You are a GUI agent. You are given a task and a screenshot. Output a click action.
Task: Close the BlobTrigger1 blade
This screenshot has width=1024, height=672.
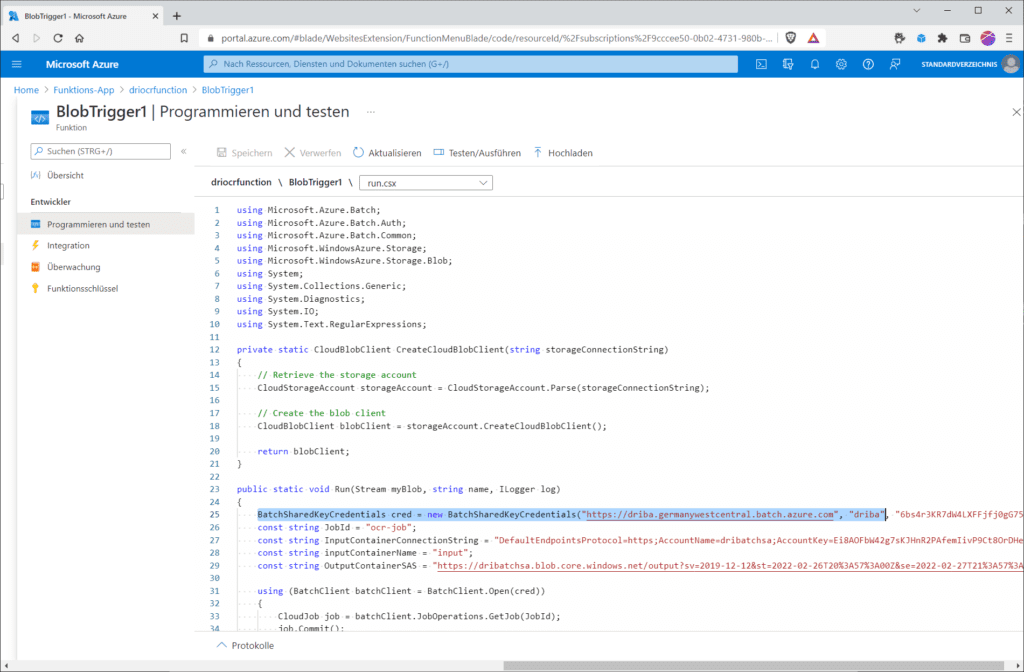[x=1016, y=112]
